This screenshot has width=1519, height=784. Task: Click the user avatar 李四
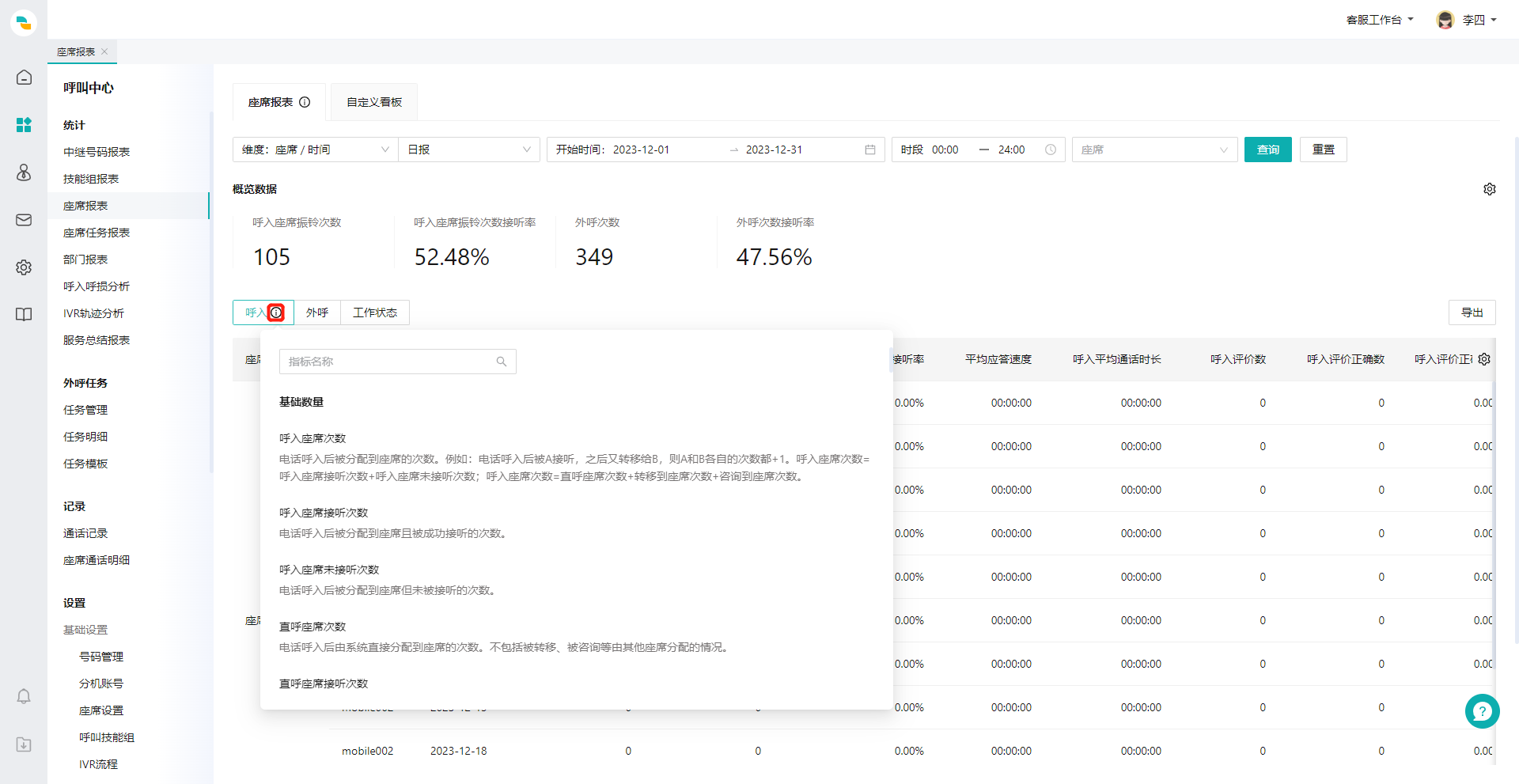coord(1445,20)
